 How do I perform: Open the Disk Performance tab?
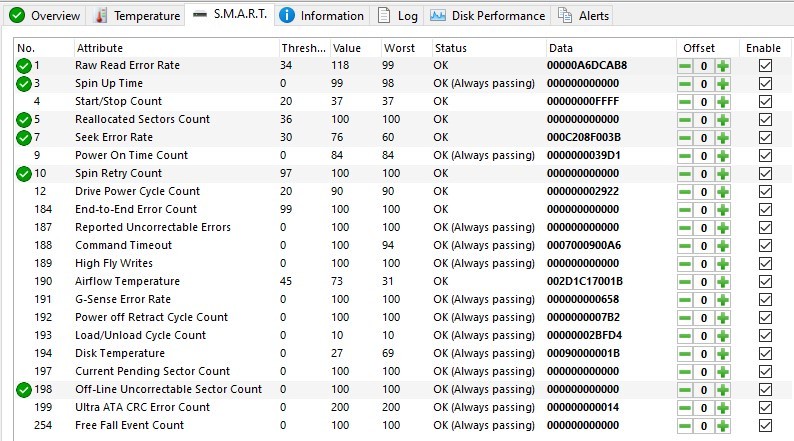[x=488, y=16]
